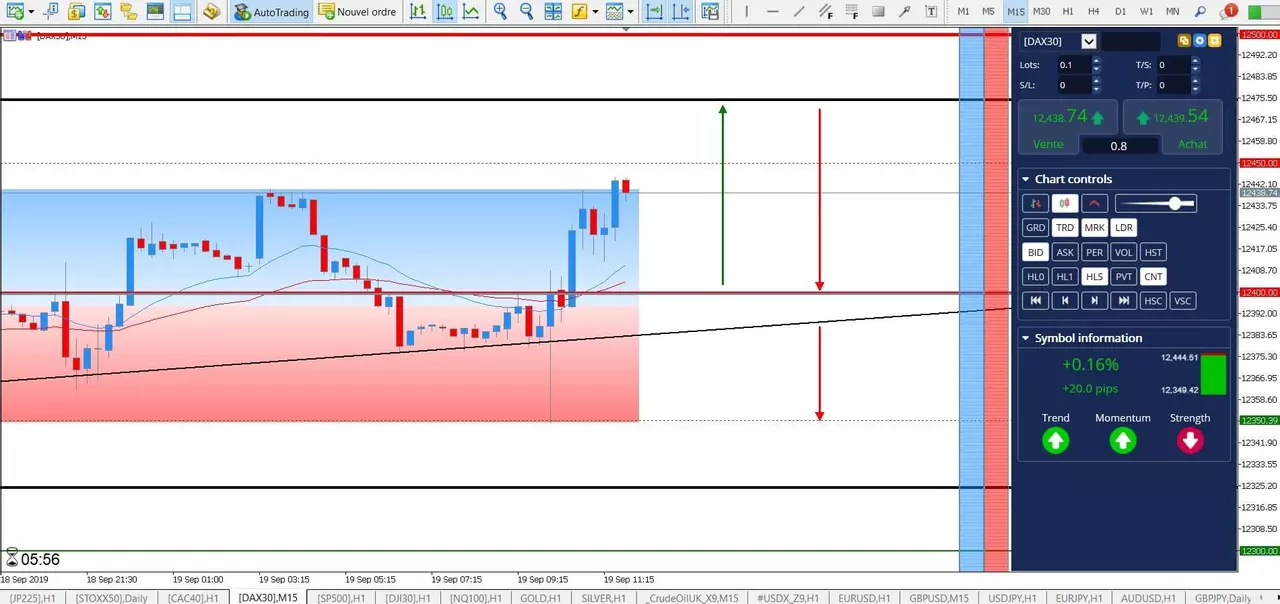Screen dimensions: 1280x604
Task: Open the Navigator folder icon
Action: click(x=127, y=12)
